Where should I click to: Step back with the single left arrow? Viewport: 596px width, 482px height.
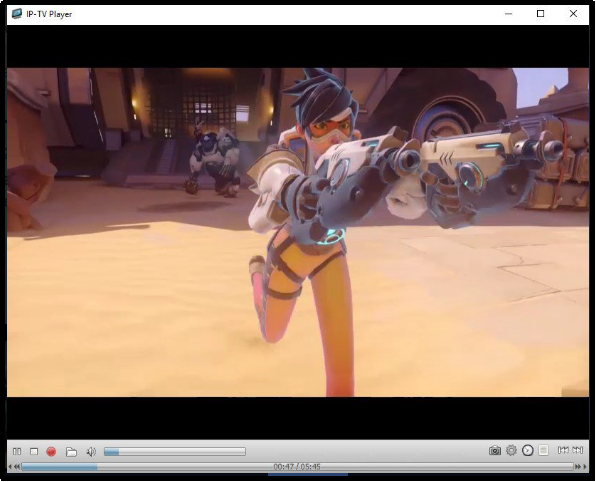[10, 467]
